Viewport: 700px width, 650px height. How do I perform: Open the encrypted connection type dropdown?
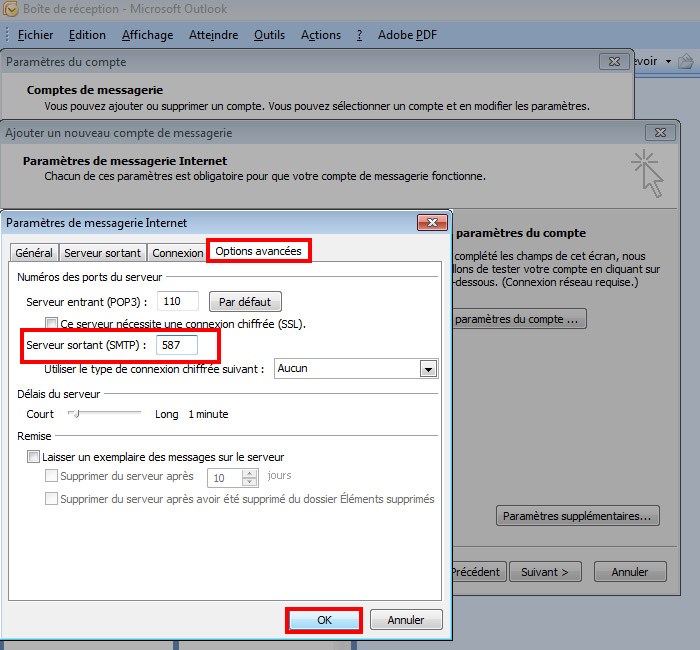(x=428, y=369)
